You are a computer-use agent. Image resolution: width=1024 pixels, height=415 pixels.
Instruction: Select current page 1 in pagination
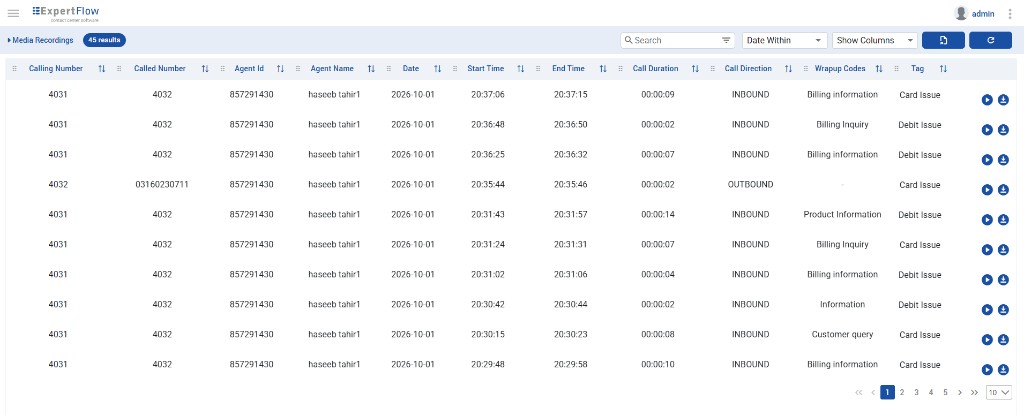888,392
